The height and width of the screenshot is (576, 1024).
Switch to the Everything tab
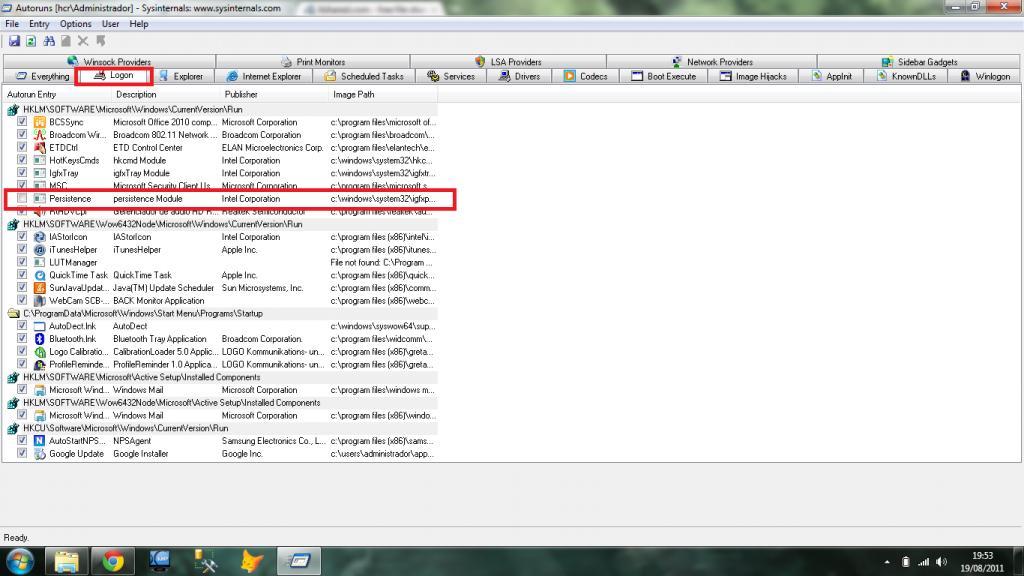pyautogui.click(x=42, y=76)
